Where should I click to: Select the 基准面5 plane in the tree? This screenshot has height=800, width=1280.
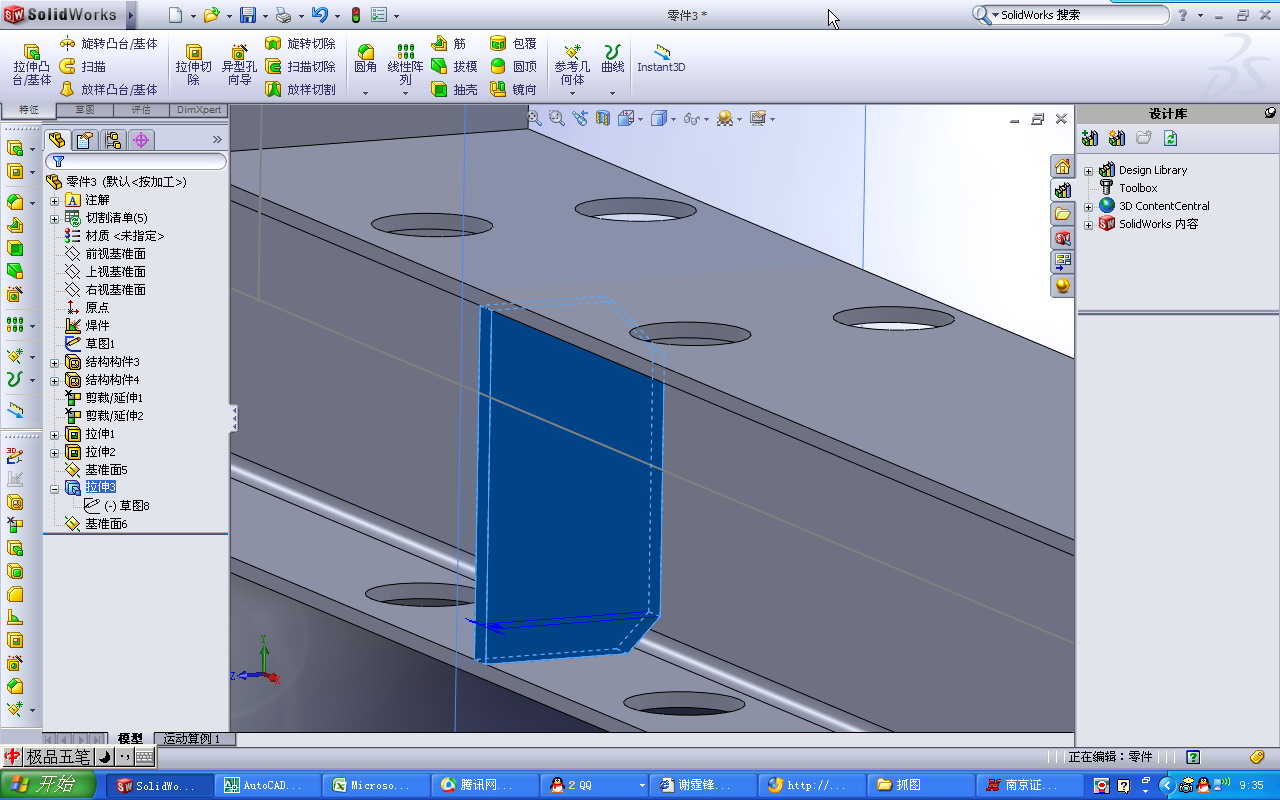106,470
